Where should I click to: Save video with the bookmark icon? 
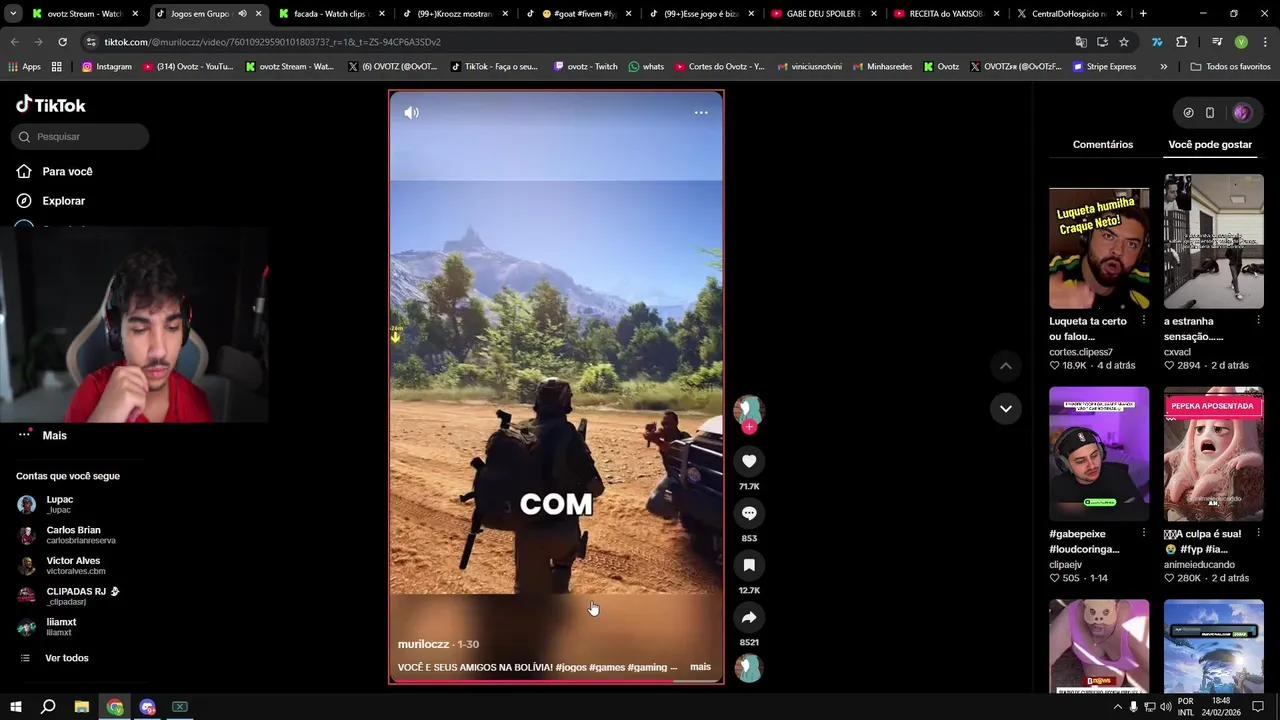pos(749,565)
